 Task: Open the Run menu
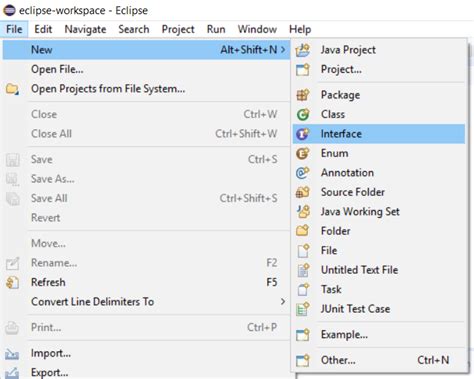(x=216, y=29)
